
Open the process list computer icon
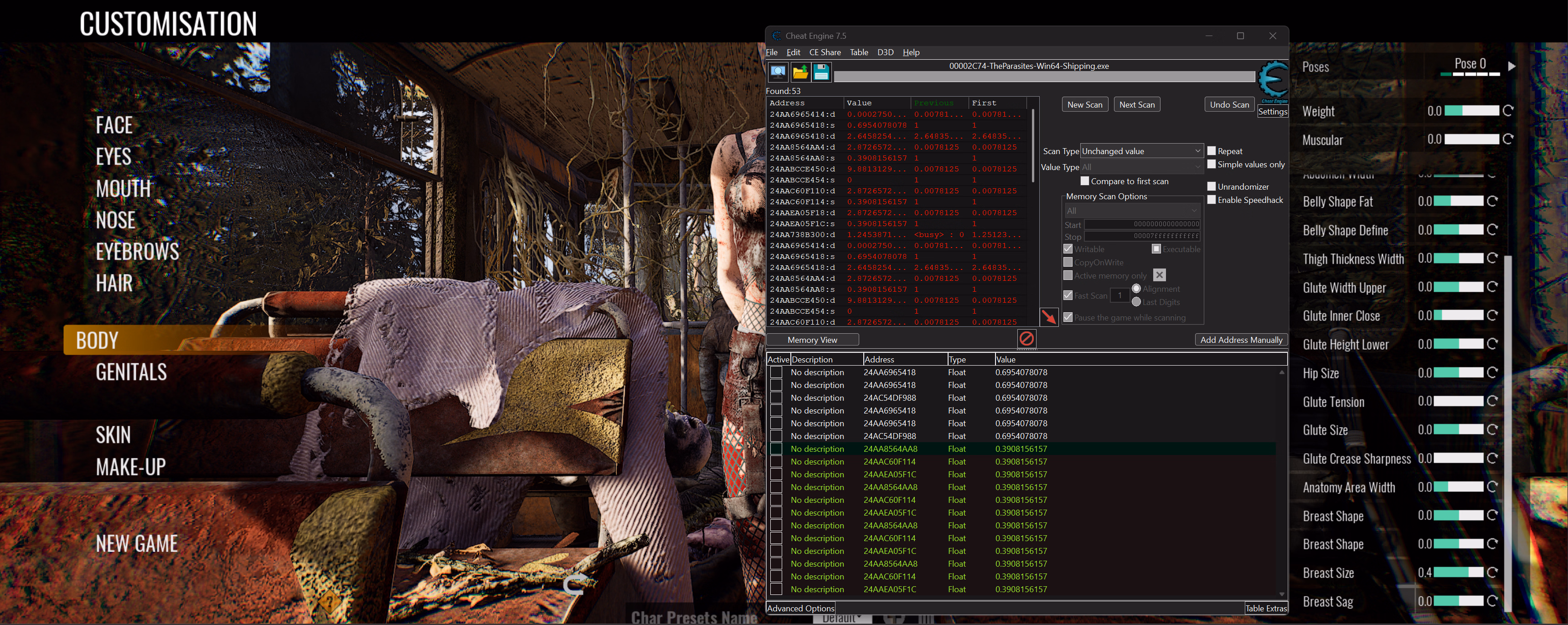click(778, 72)
